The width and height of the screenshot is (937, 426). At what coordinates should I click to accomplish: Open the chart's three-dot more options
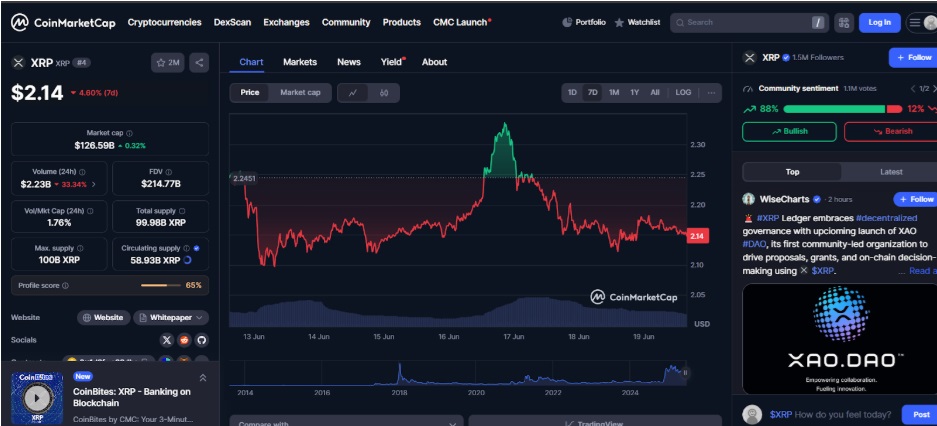(711, 93)
